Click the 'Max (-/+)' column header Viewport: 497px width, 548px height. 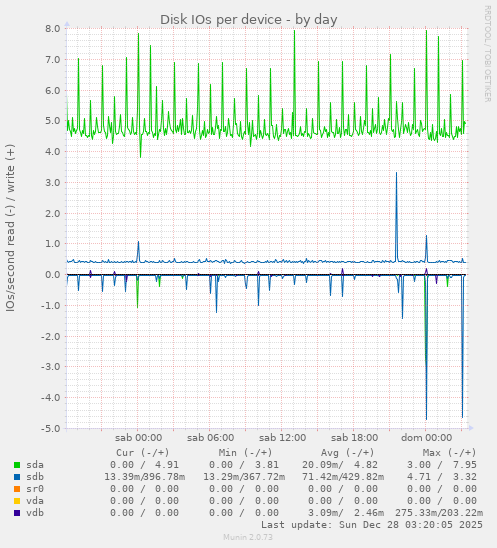[x=450, y=453]
